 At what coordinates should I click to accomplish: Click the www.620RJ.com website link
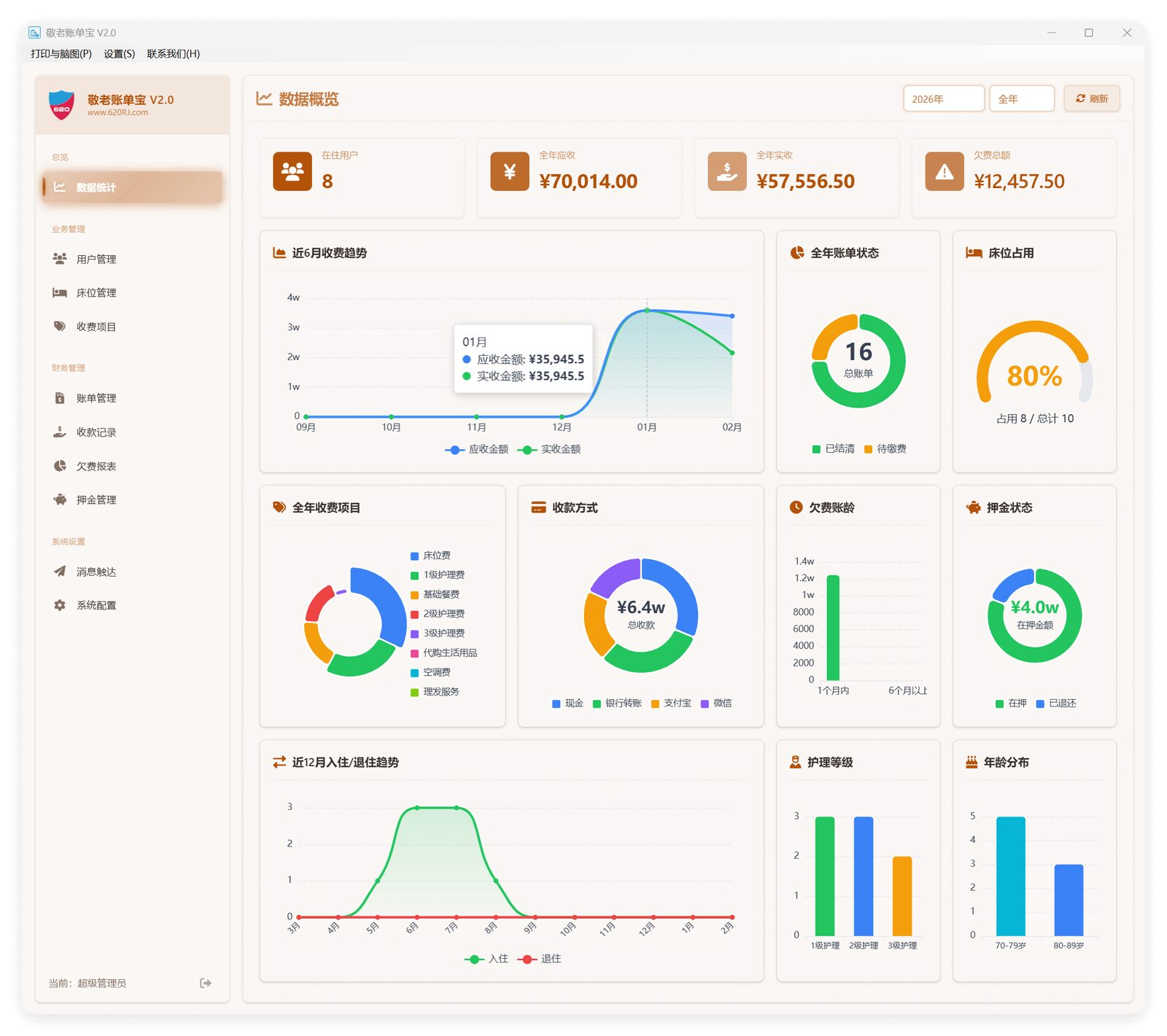coord(117,113)
